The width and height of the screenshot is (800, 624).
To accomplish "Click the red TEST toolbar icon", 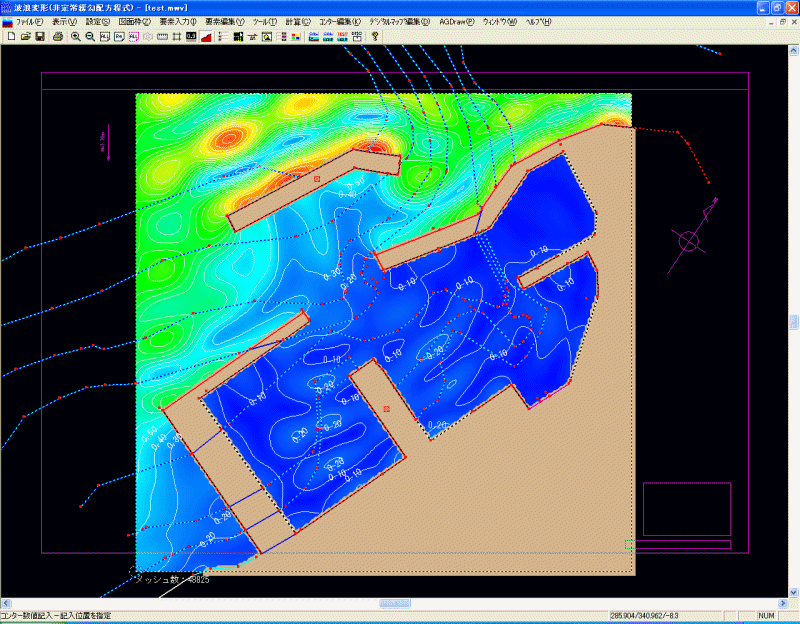I will [x=342, y=36].
